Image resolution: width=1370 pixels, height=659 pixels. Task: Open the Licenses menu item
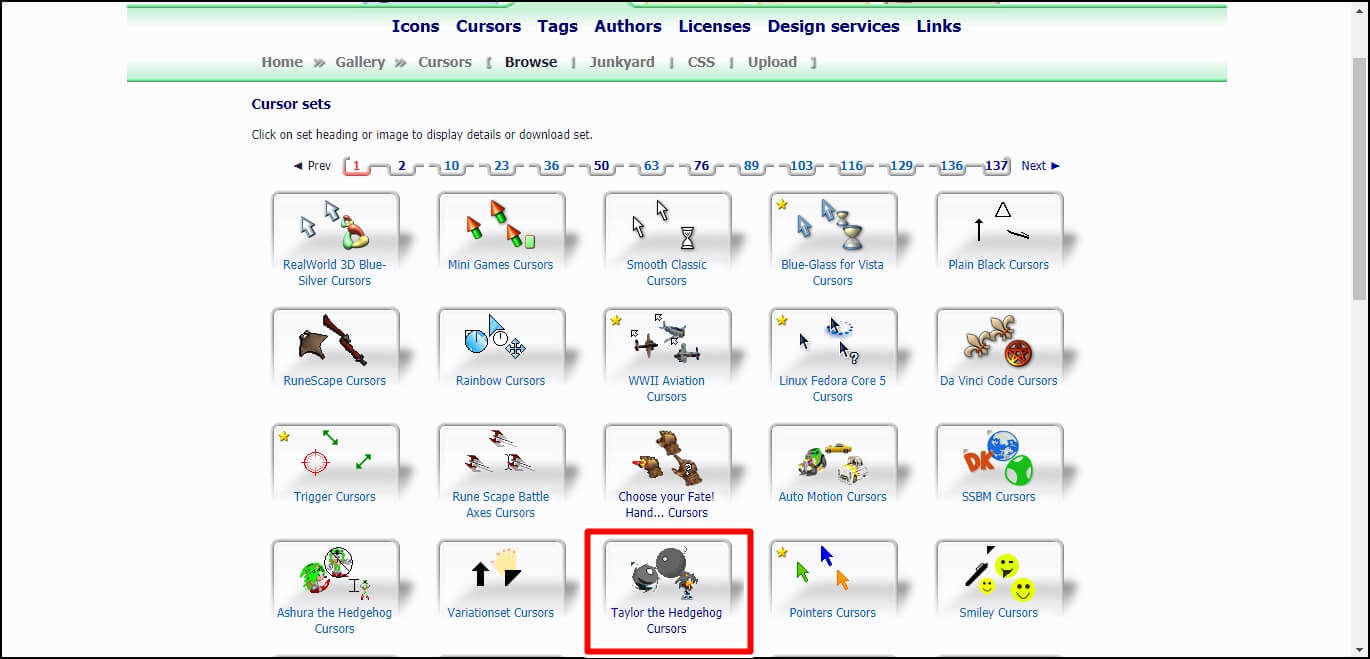[x=715, y=26]
